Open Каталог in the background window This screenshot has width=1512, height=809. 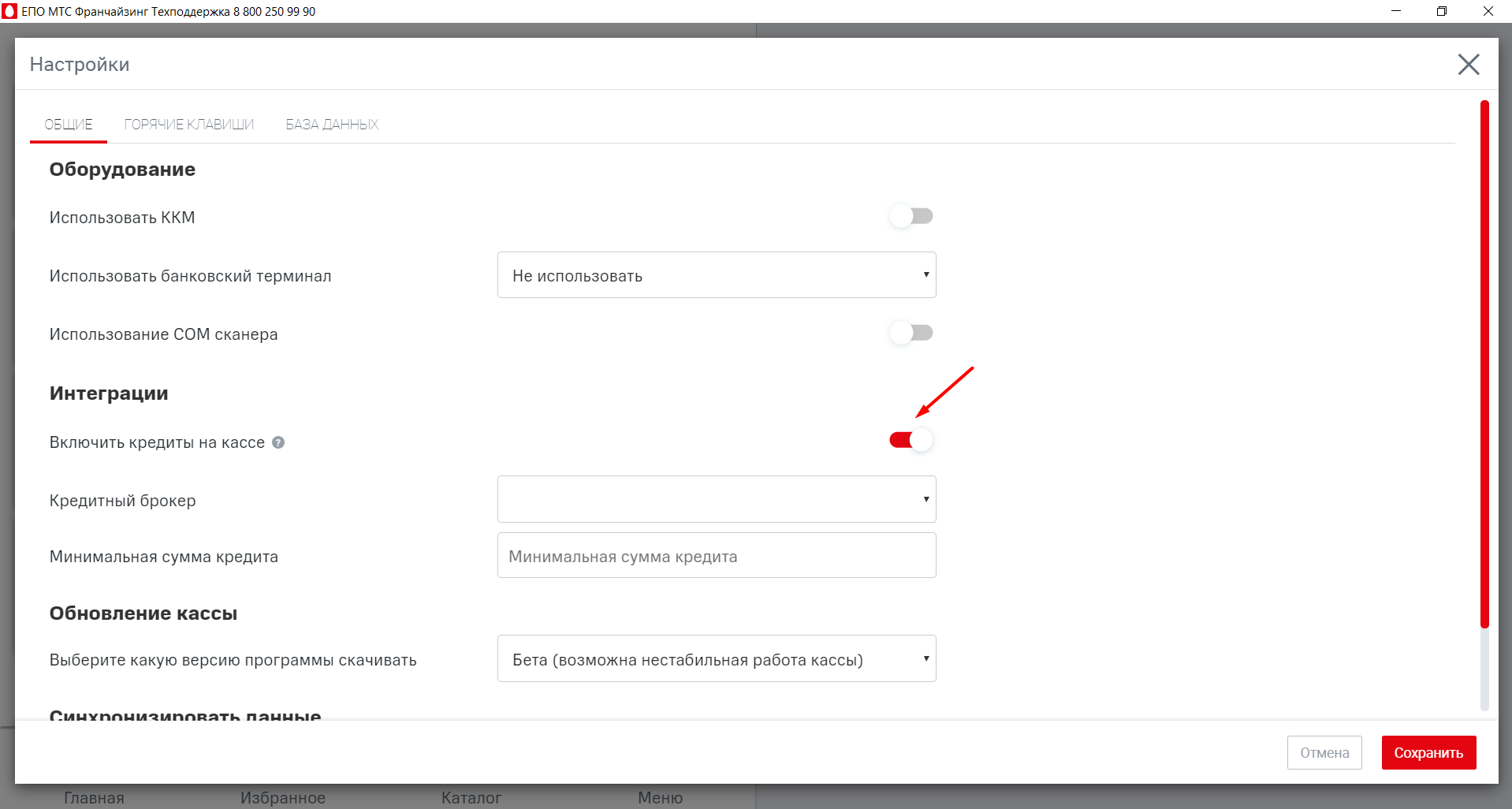click(x=471, y=797)
